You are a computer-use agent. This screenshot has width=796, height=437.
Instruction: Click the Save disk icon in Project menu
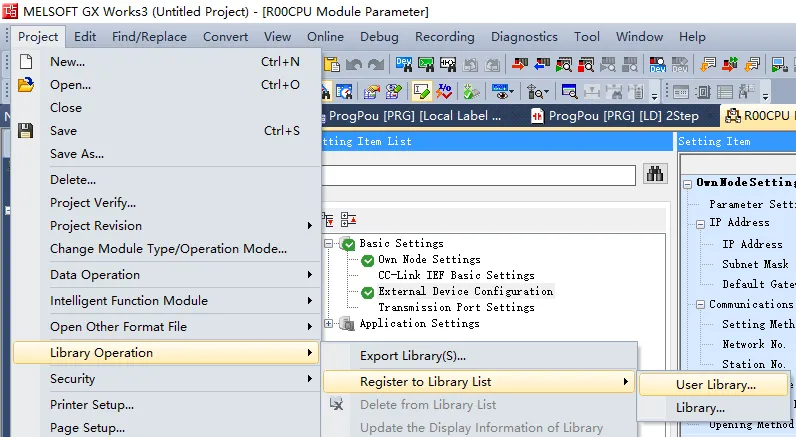pyautogui.click(x=26, y=131)
